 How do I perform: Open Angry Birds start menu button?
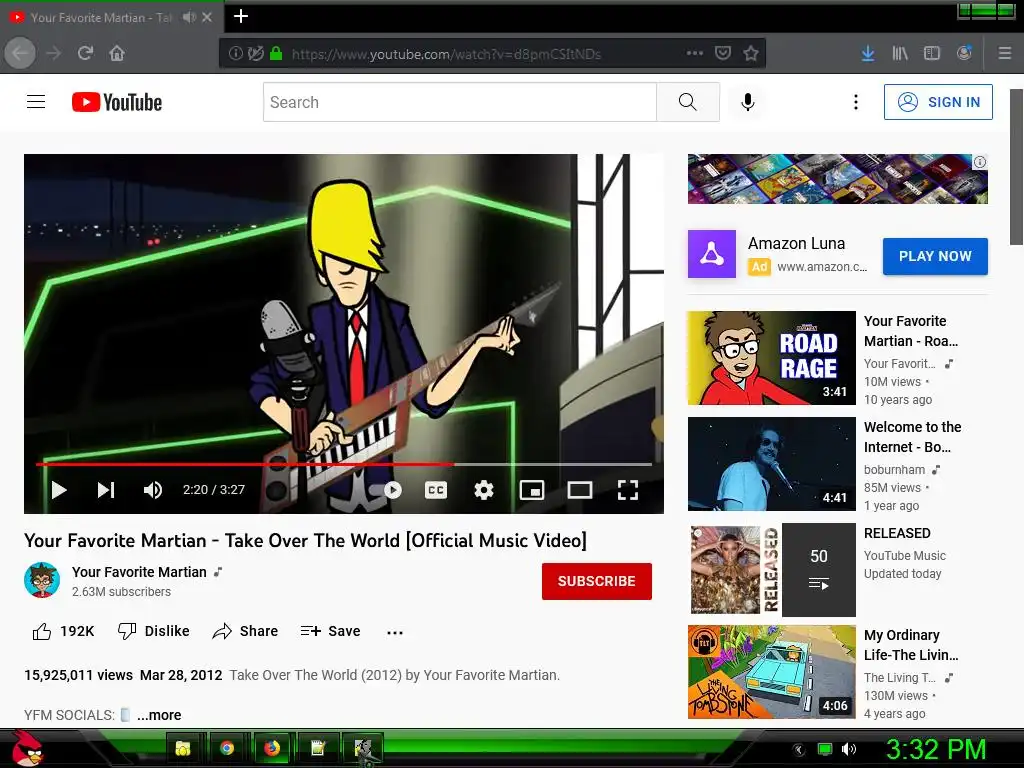click(27, 748)
